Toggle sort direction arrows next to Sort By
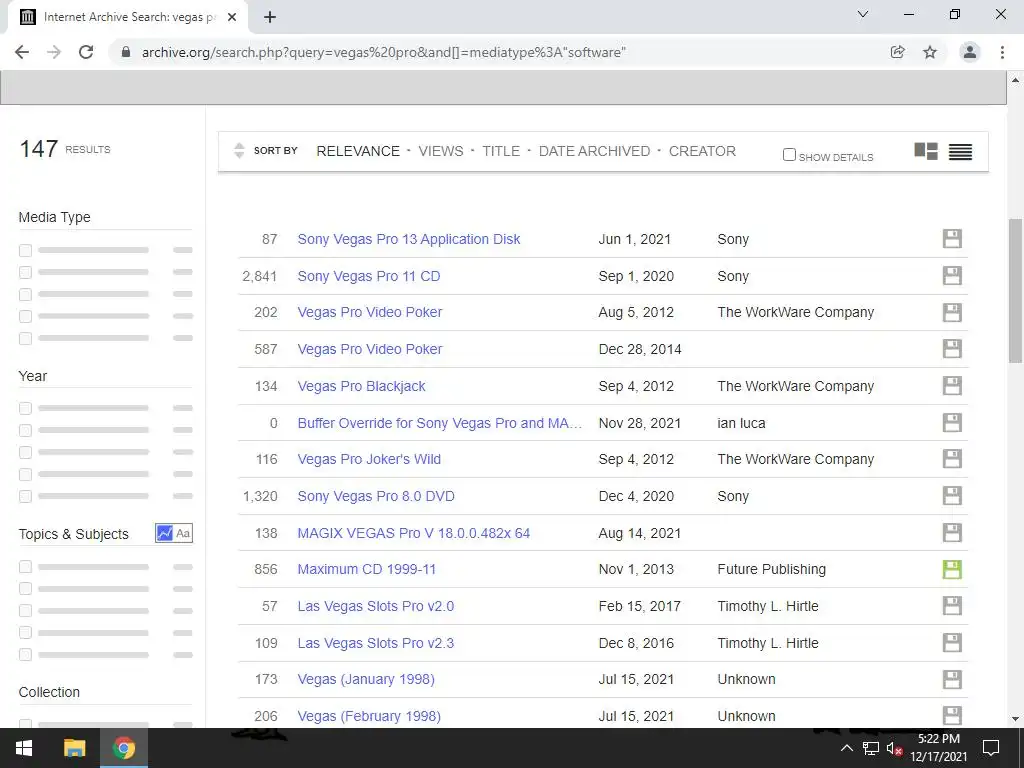 pyautogui.click(x=239, y=151)
